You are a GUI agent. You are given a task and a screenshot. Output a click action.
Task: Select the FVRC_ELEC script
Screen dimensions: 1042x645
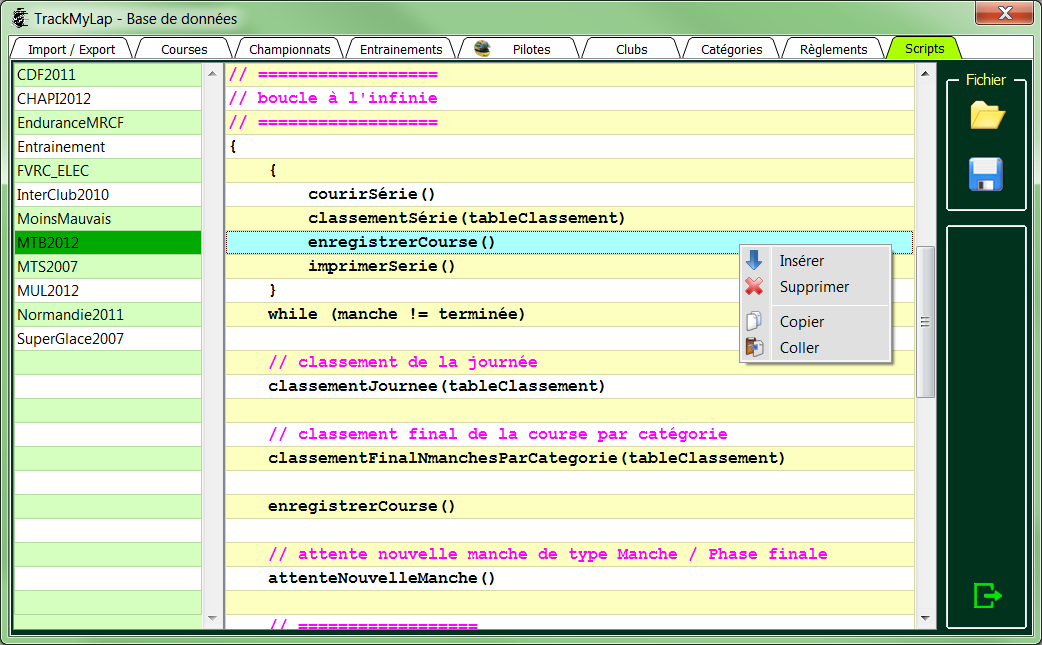click(108, 171)
